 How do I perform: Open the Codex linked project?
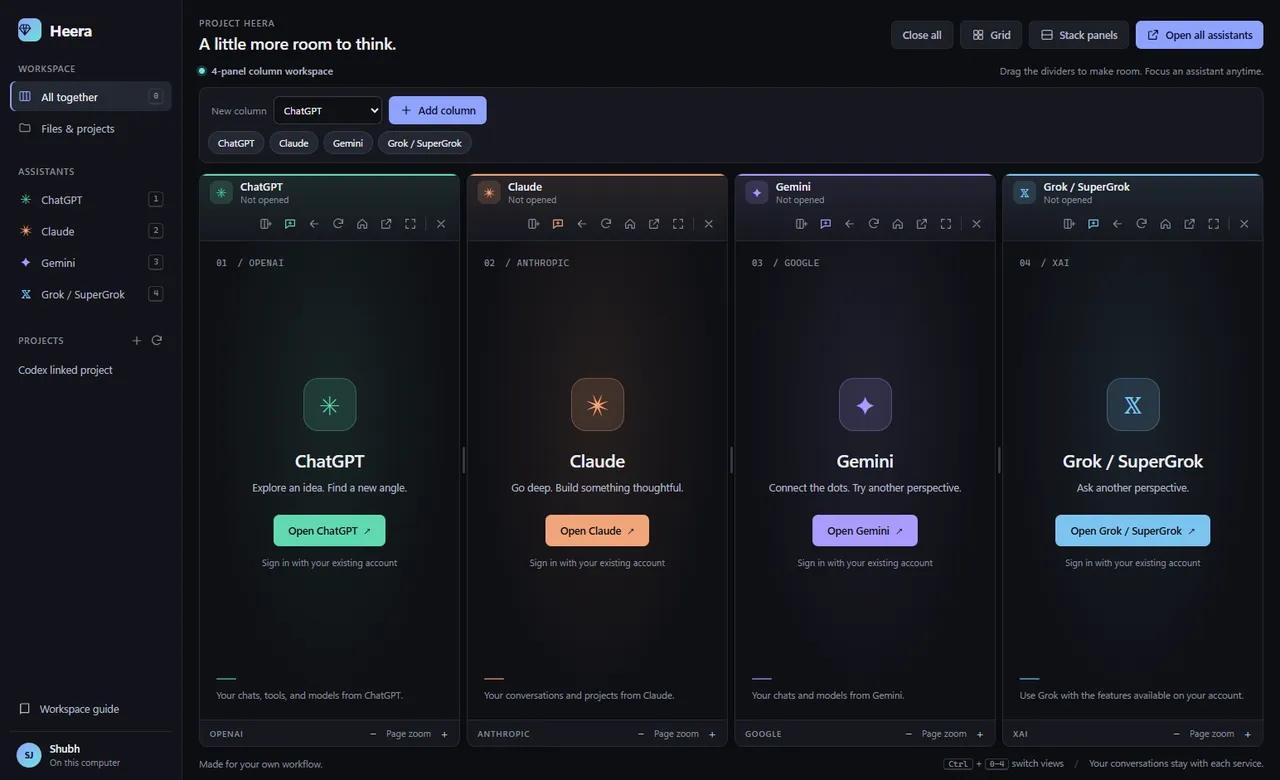(65, 370)
